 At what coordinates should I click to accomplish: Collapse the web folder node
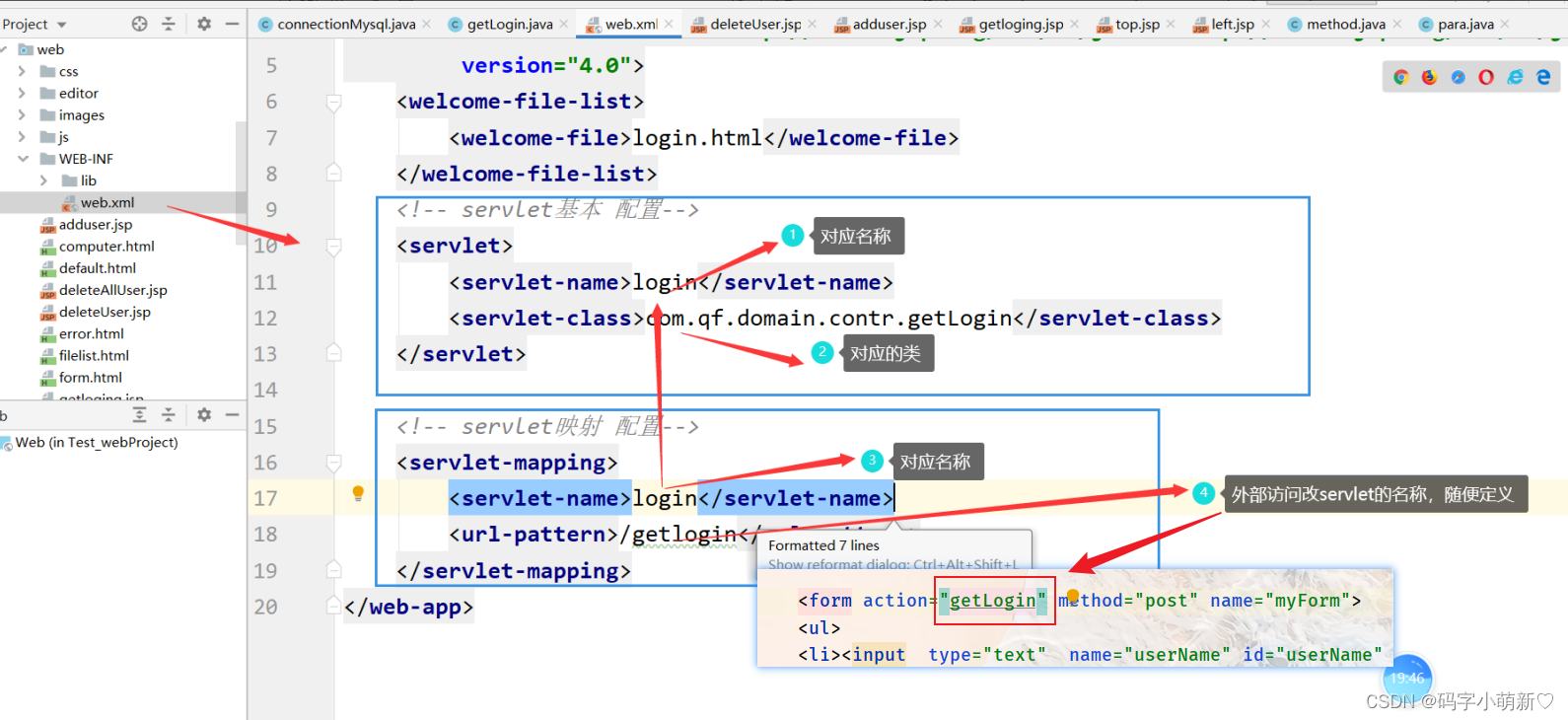click(x=5, y=49)
